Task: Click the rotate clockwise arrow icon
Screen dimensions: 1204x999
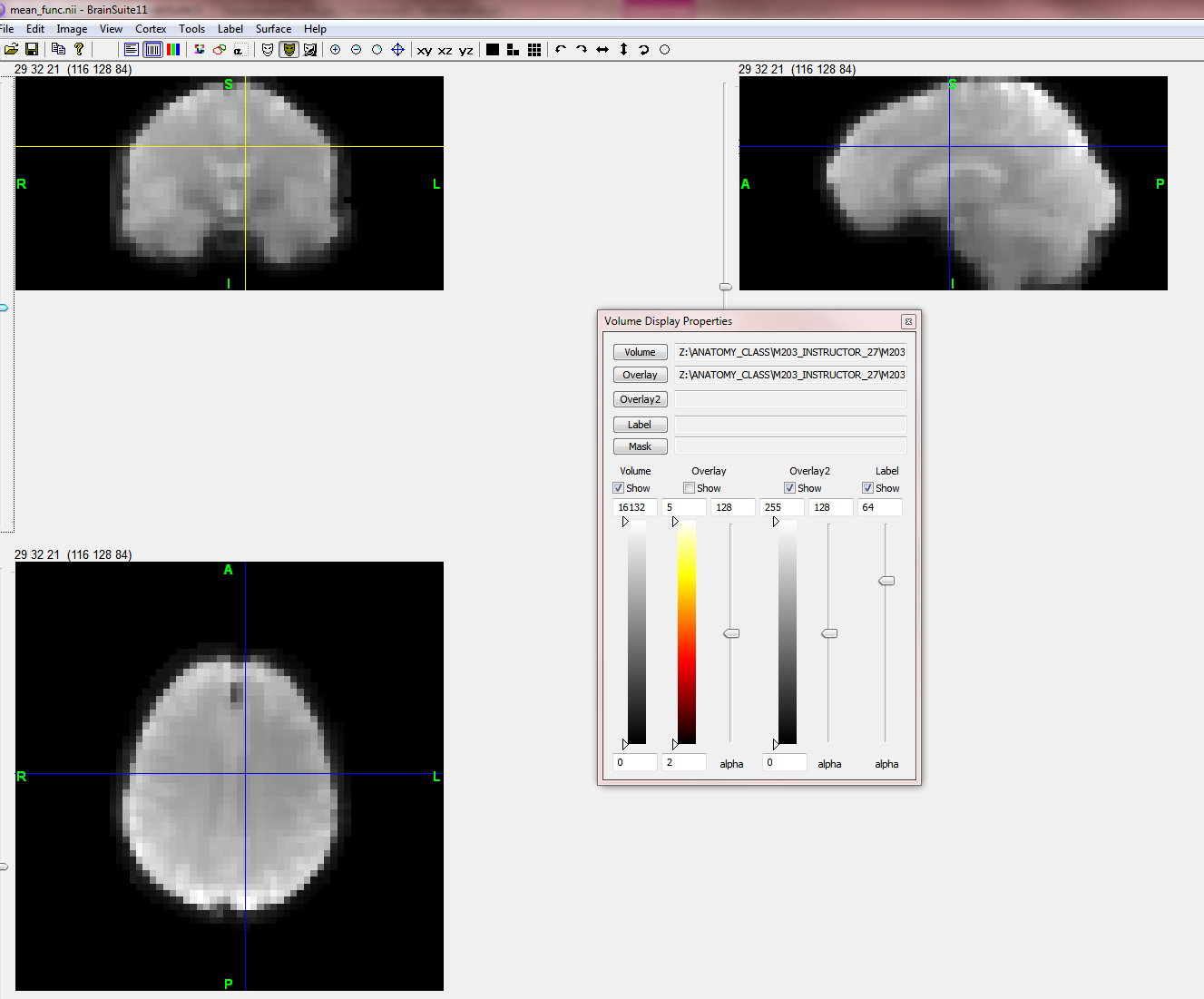Action: click(x=582, y=49)
